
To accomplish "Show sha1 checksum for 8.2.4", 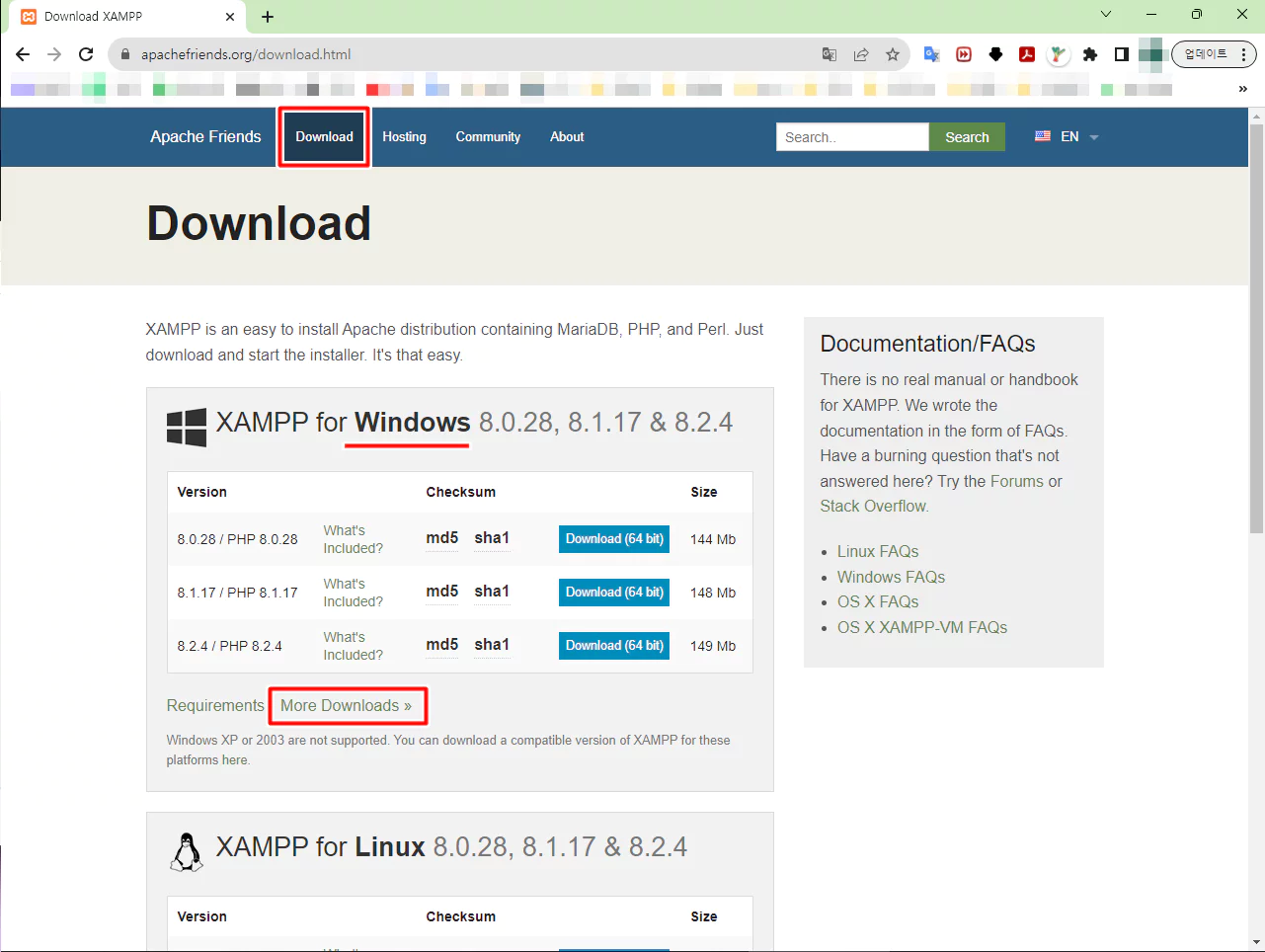I will 492,645.
